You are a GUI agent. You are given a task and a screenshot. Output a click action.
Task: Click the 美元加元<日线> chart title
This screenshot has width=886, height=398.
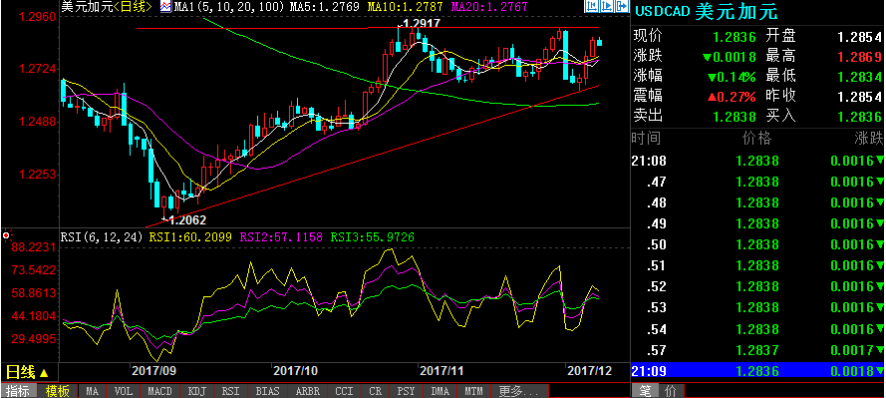pos(106,7)
